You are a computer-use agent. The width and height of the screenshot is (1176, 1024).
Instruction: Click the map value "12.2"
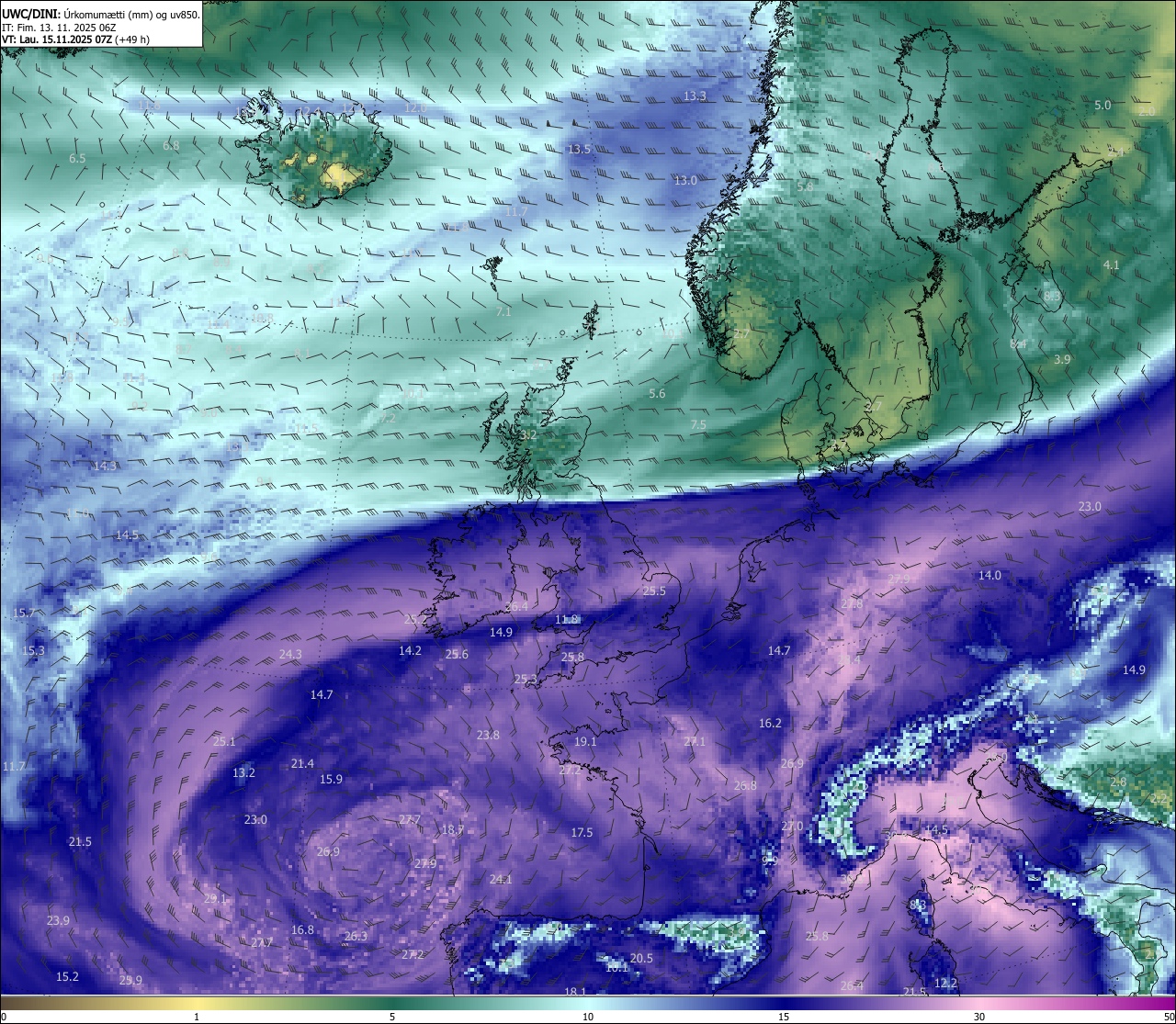click(x=945, y=984)
